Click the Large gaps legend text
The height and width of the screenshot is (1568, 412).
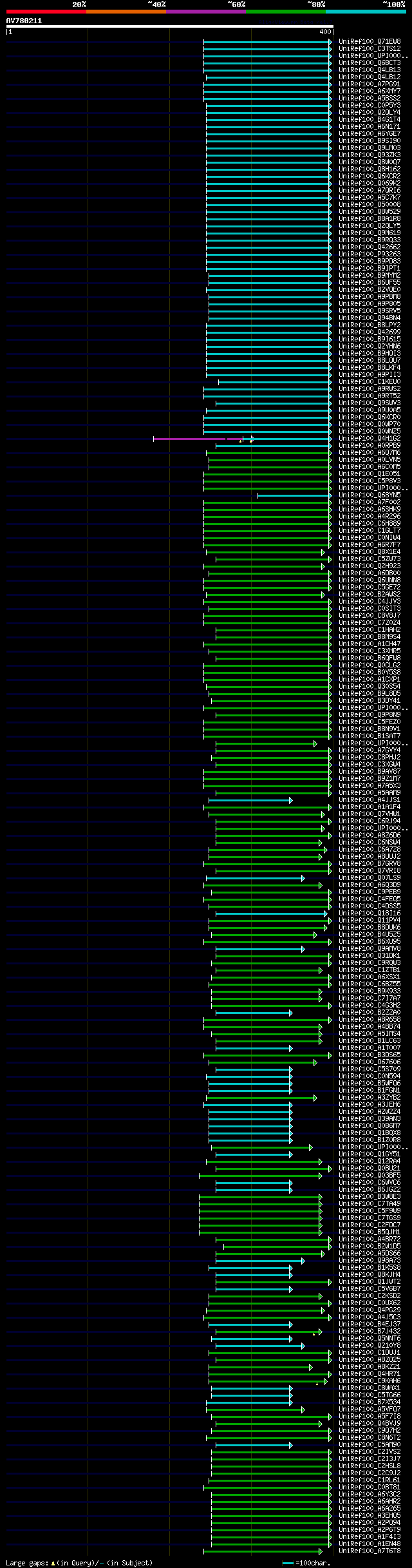(x=79, y=1563)
